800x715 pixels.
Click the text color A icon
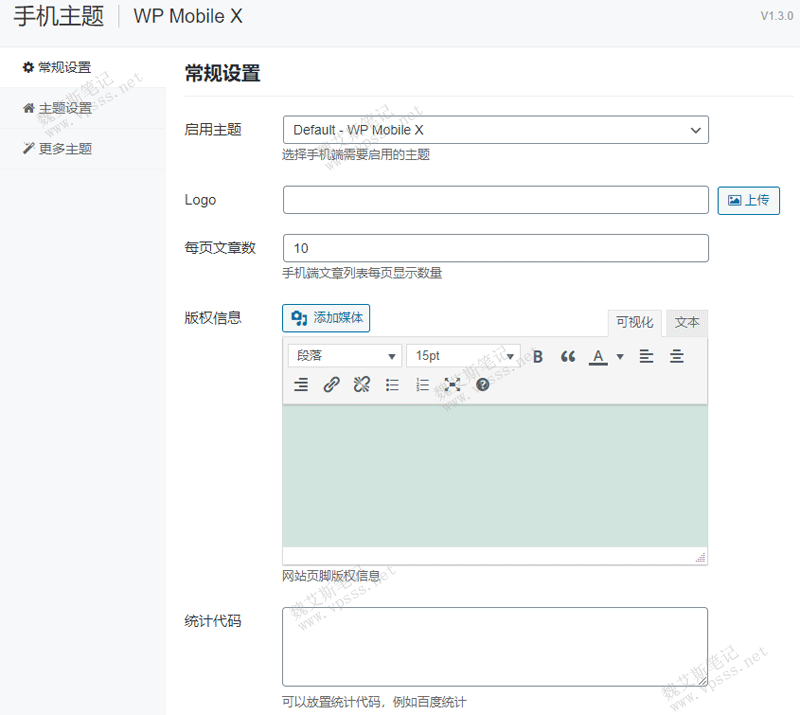click(x=598, y=356)
